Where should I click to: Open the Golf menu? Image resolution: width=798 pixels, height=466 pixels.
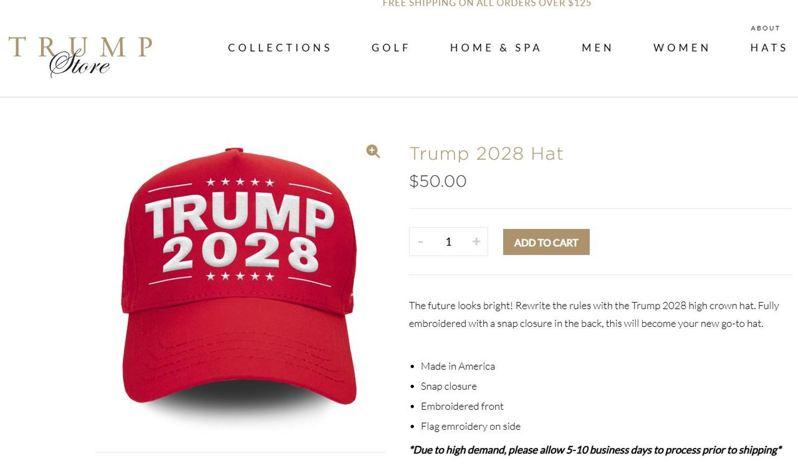point(390,48)
